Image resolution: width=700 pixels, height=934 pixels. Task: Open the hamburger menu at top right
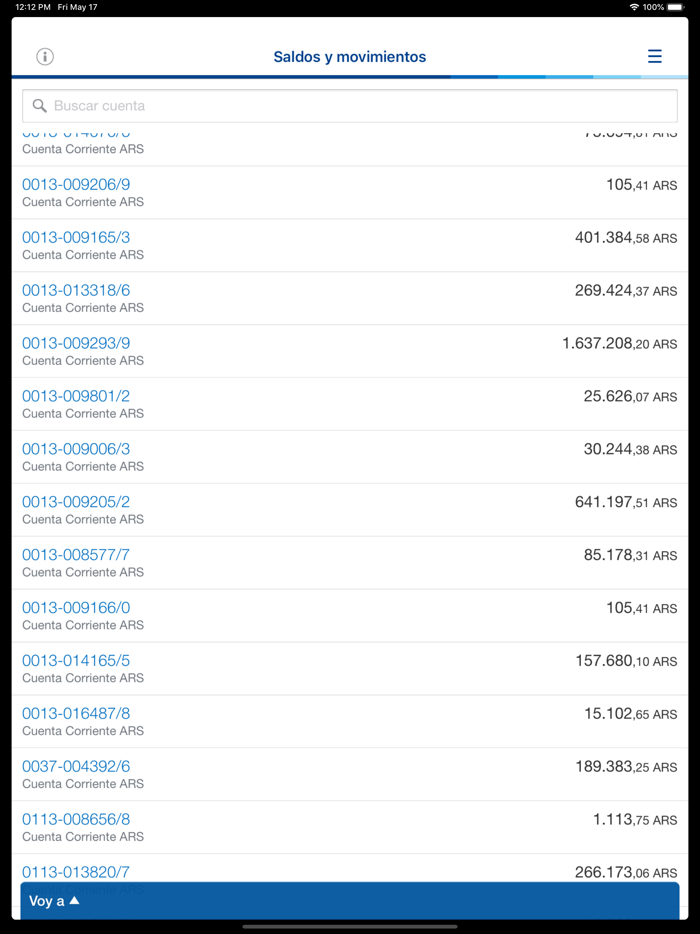click(x=655, y=56)
